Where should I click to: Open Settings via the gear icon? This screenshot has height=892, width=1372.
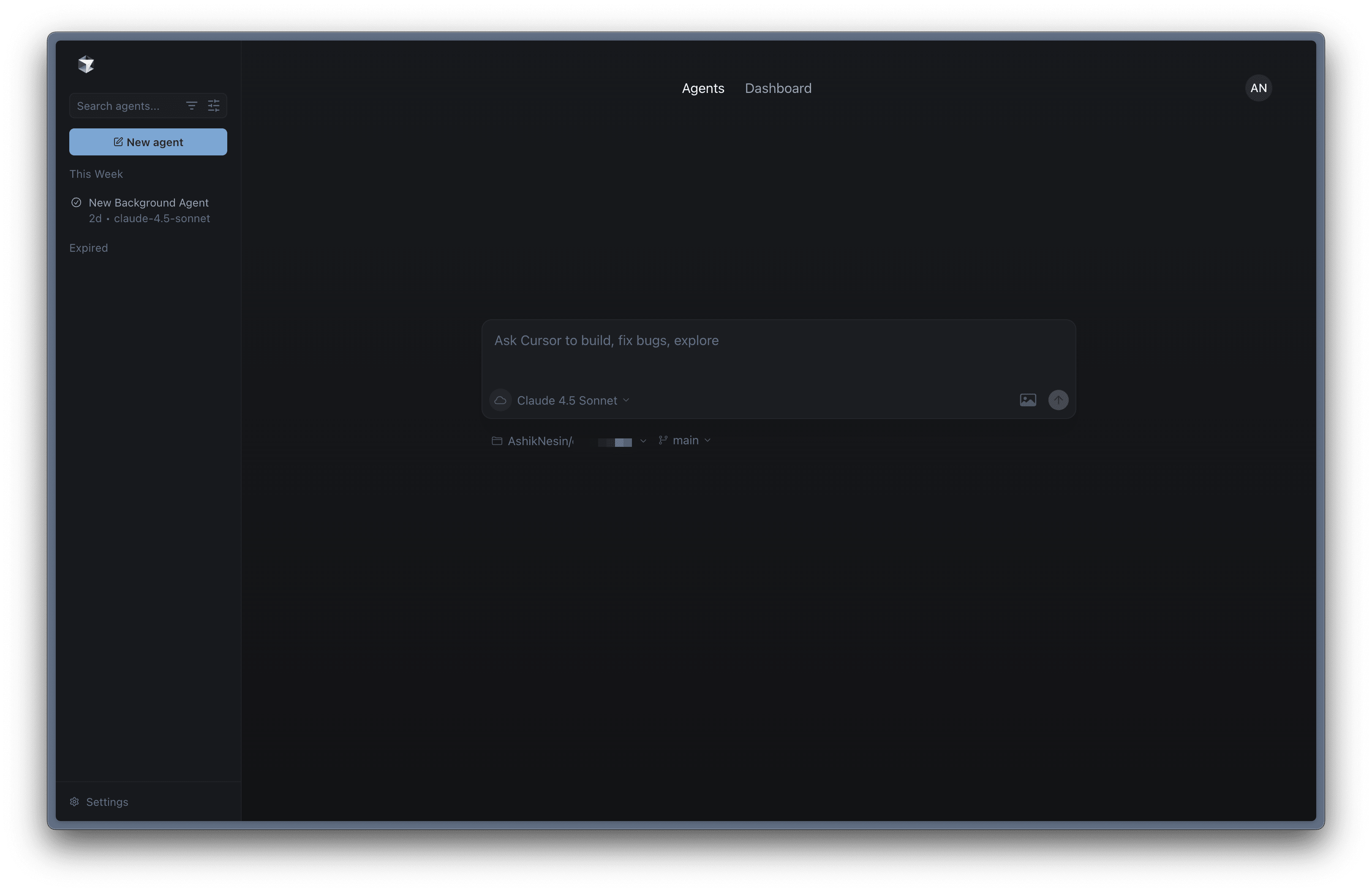coord(74,802)
